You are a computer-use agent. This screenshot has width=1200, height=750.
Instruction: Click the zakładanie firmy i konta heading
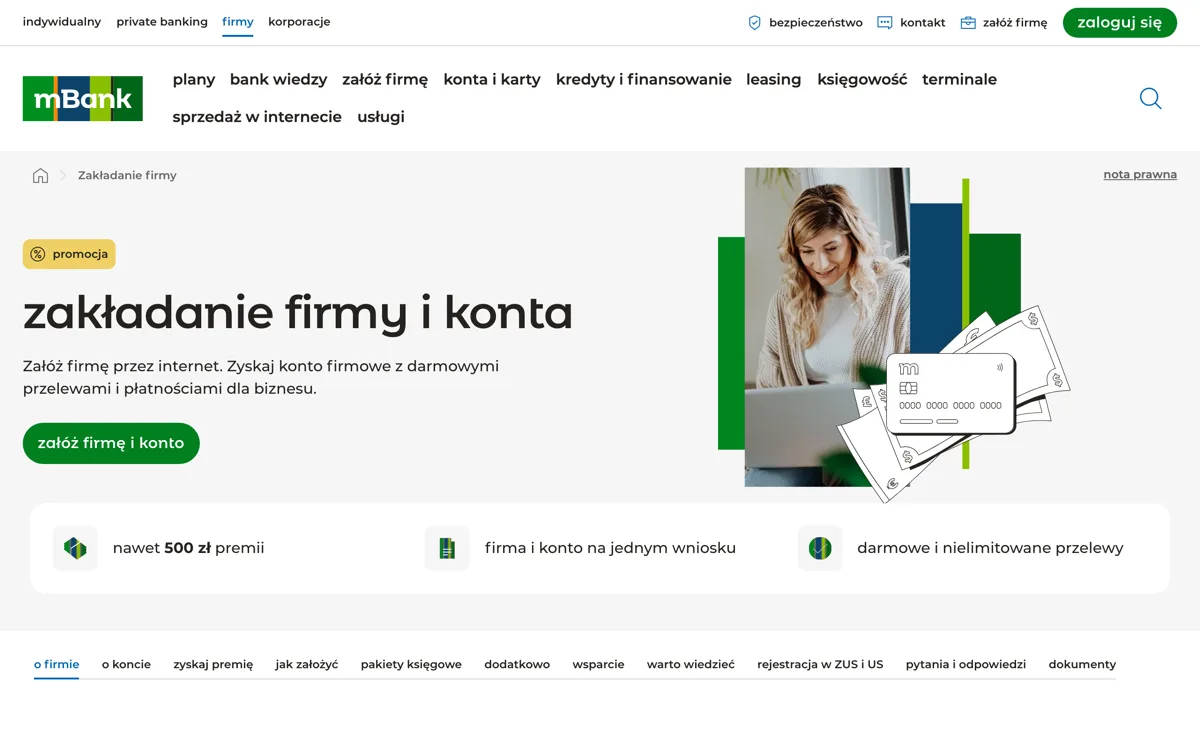(298, 313)
